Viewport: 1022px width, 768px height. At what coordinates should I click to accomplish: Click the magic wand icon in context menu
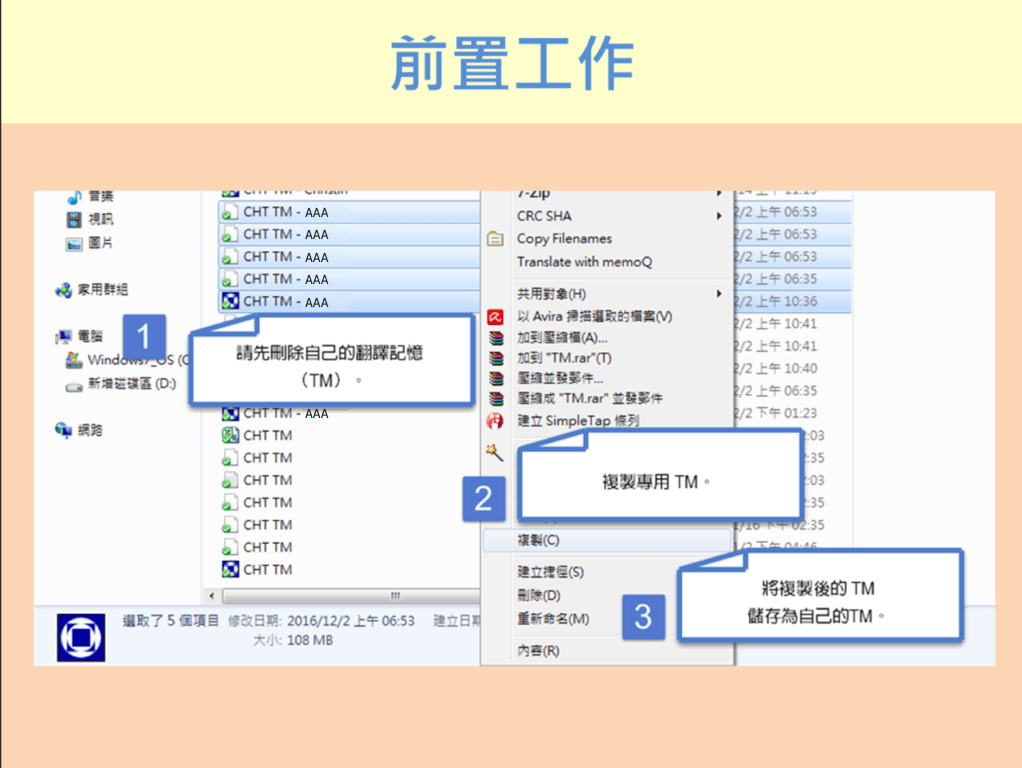(494, 452)
